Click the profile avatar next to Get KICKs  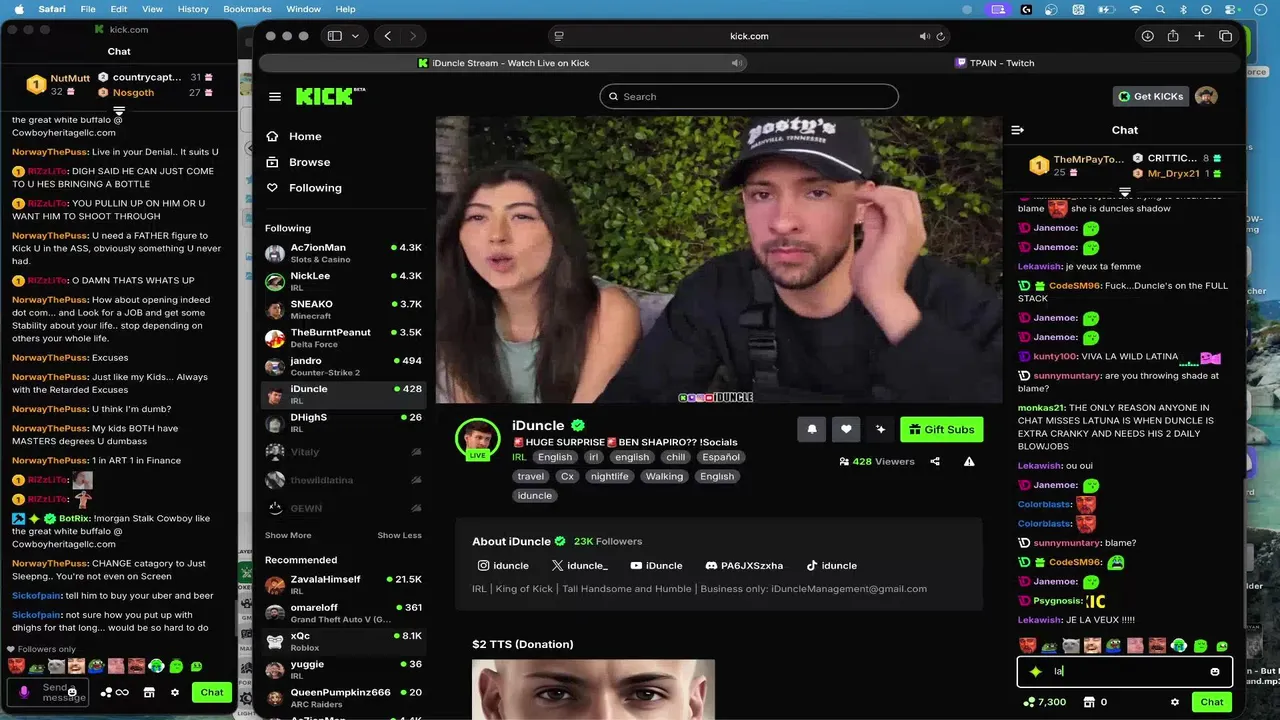click(x=1206, y=96)
